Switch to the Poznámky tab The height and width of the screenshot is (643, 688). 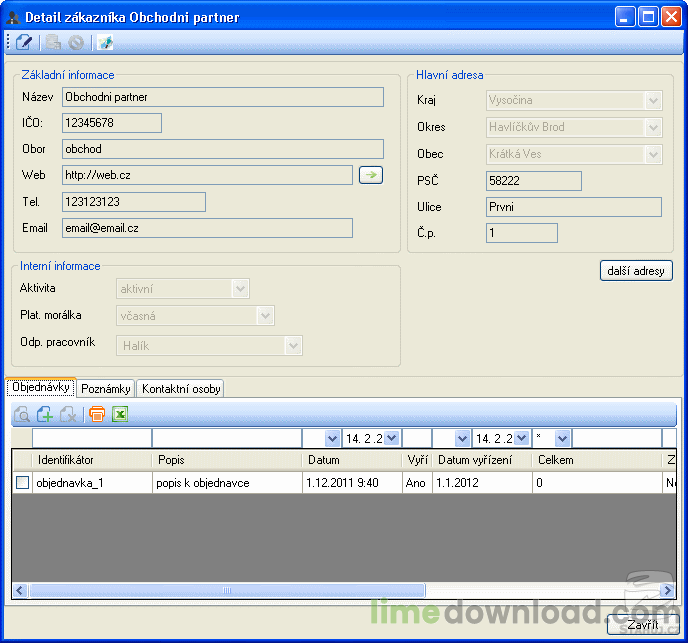(x=106, y=389)
